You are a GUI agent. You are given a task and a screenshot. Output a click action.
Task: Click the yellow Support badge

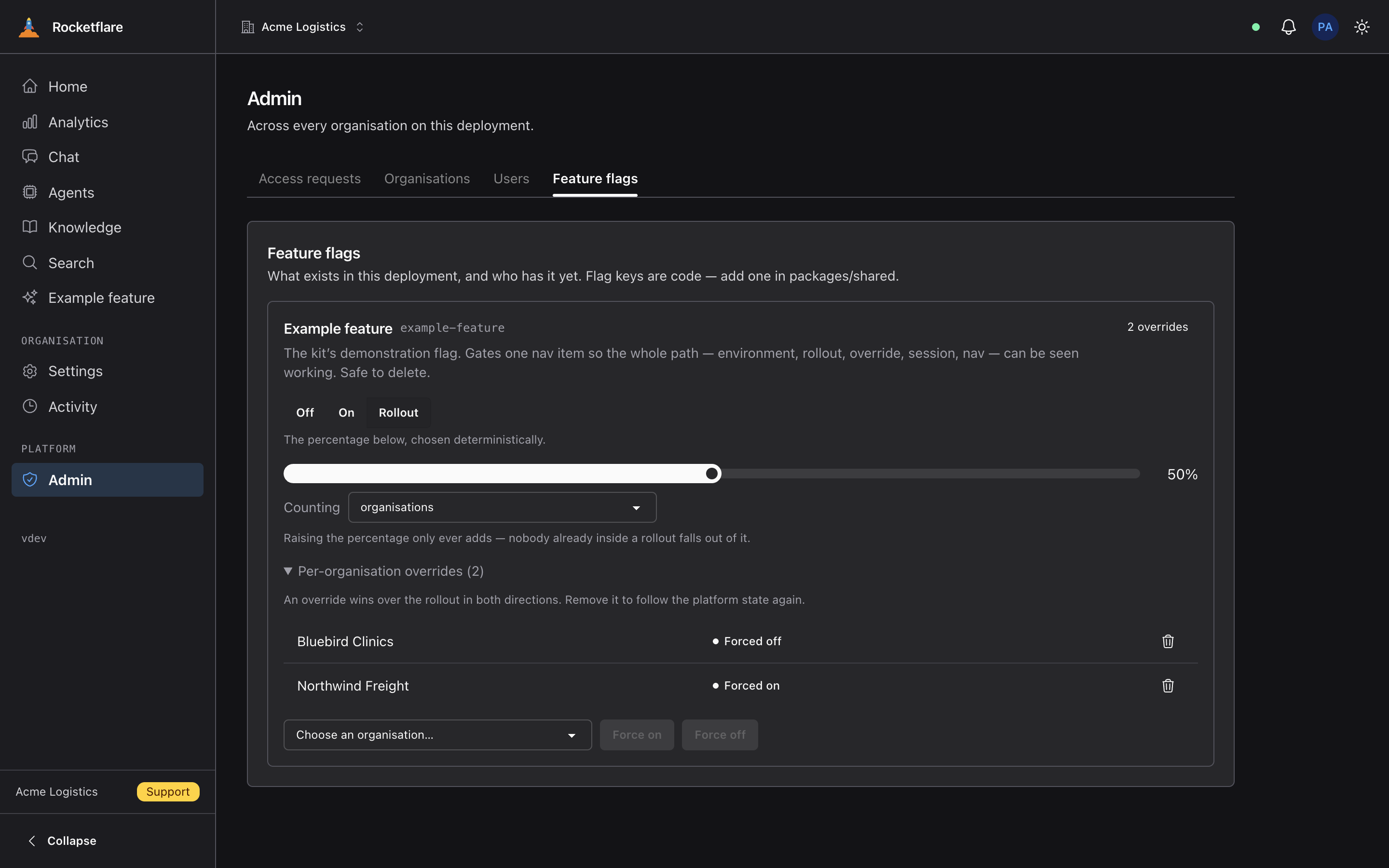click(168, 792)
